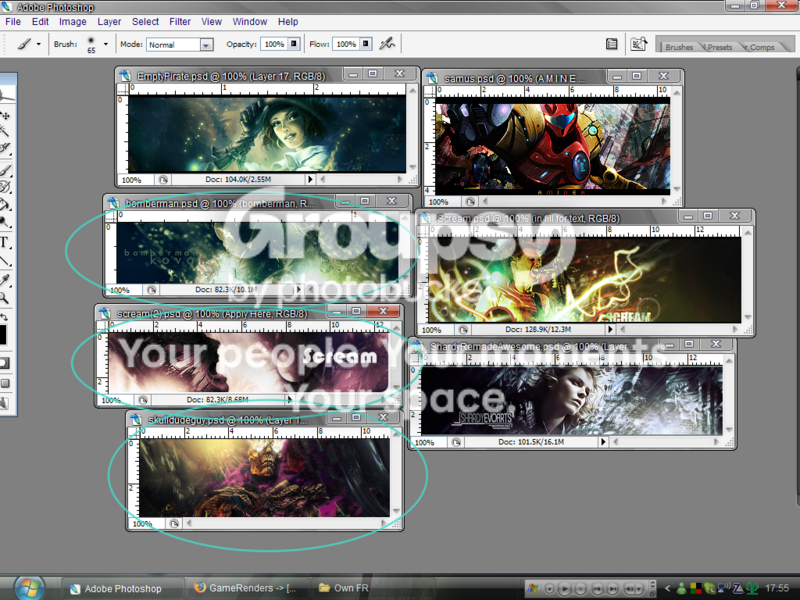Select the Move tool in the toolbox
Image resolution: width=800 pixels, height=600 pixels.
[5, 115]
